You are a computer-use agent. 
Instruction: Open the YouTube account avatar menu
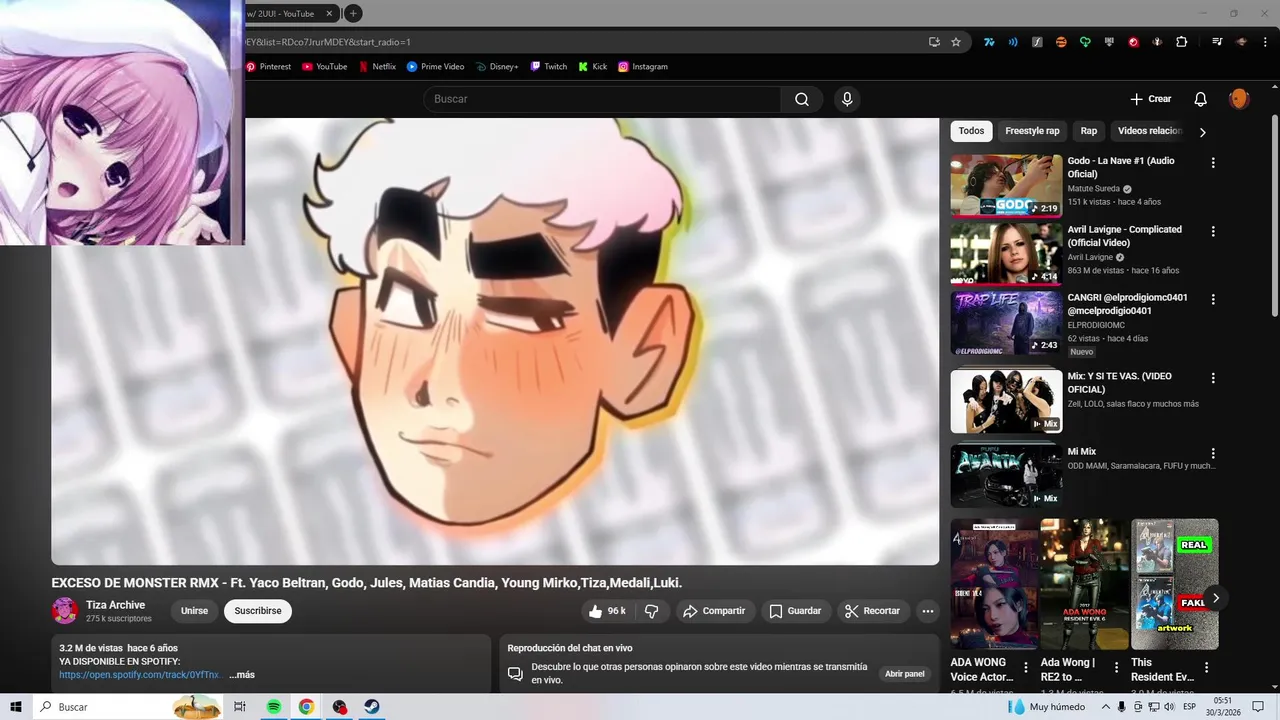tap(1239, 99)
